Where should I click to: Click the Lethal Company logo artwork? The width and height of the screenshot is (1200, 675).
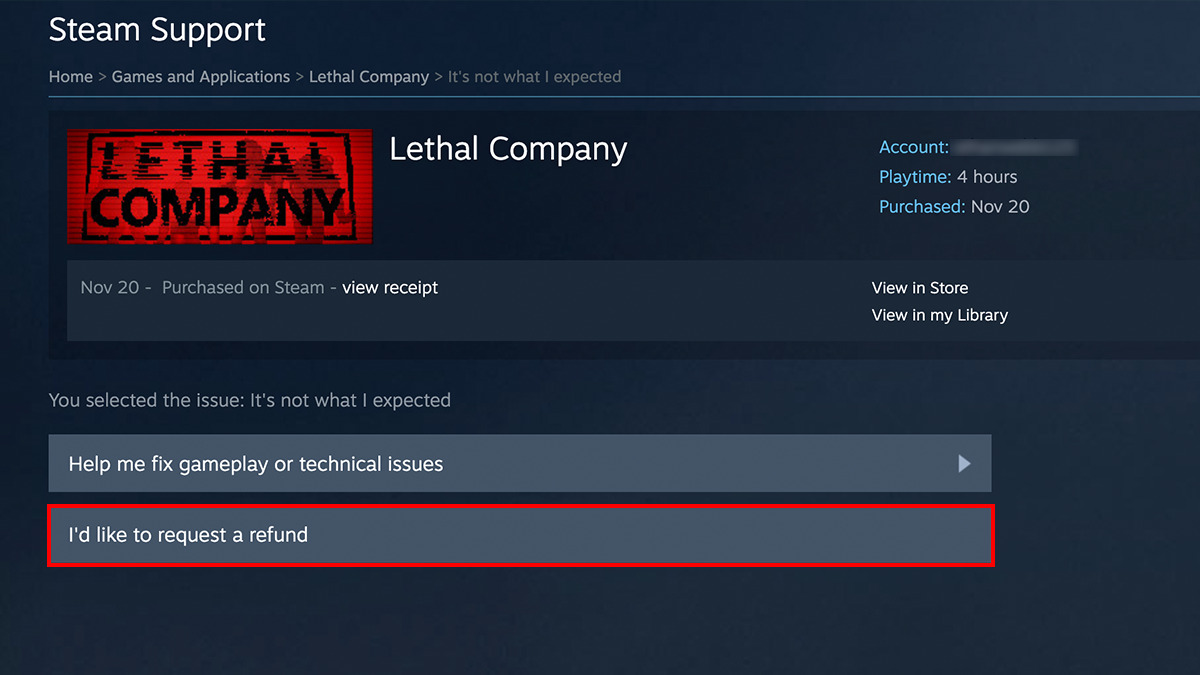click(219, 186)
